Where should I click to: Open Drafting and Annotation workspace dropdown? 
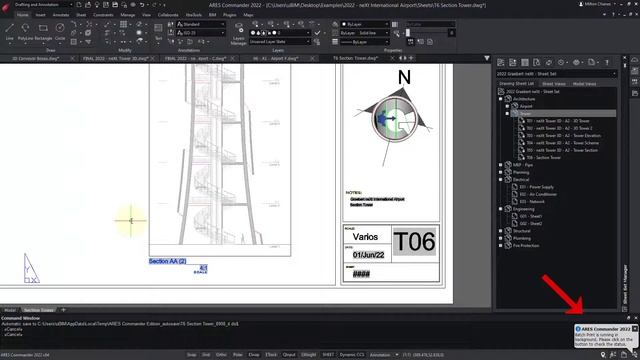pos(43,4)
